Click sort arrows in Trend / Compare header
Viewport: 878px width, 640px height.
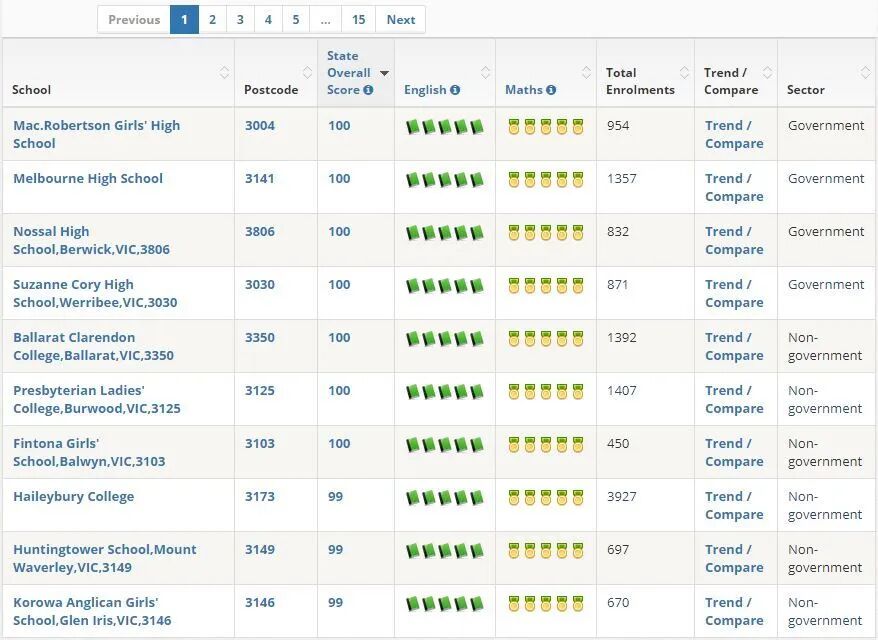767,72
